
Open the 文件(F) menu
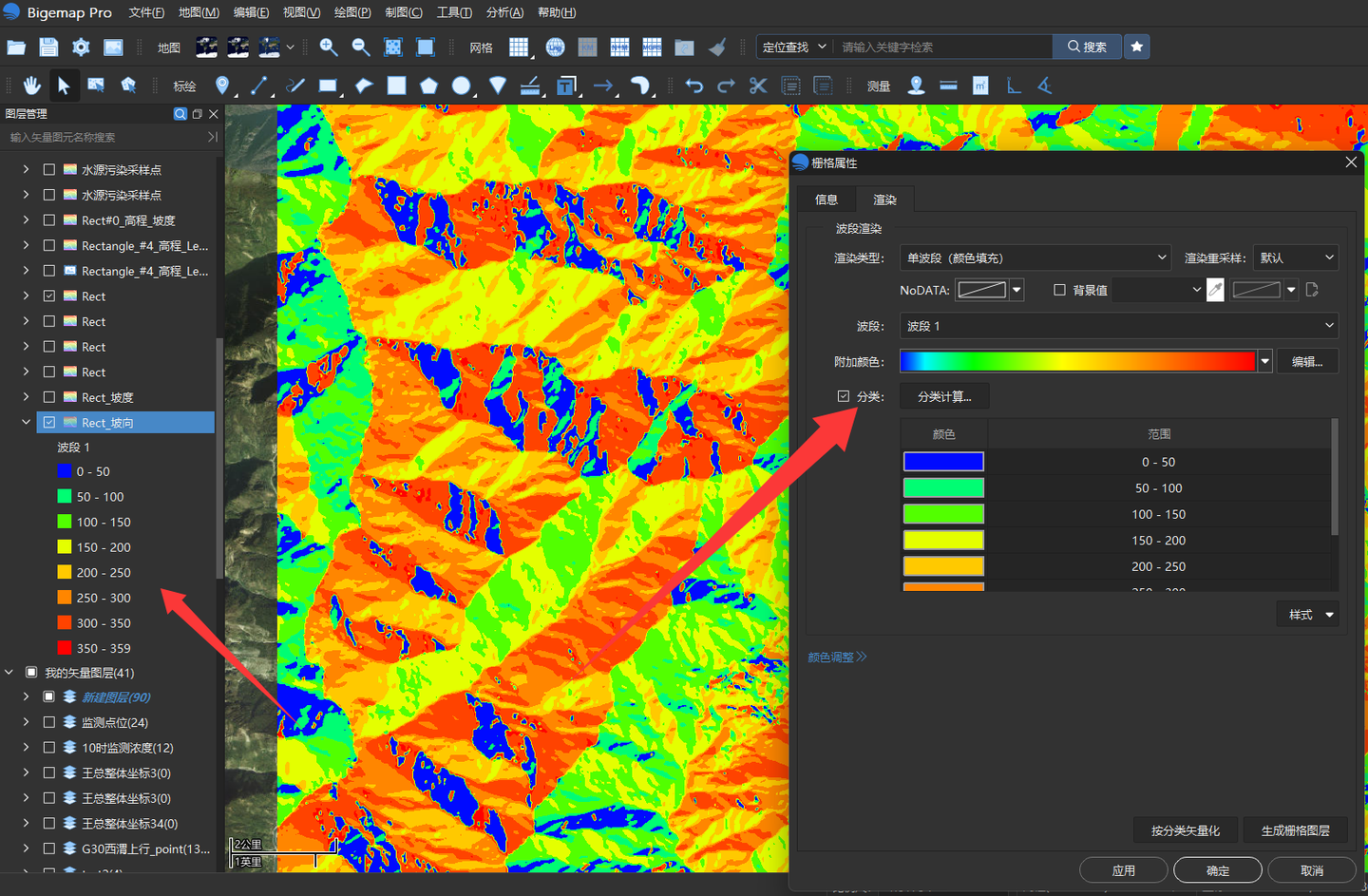click(146, 12)
